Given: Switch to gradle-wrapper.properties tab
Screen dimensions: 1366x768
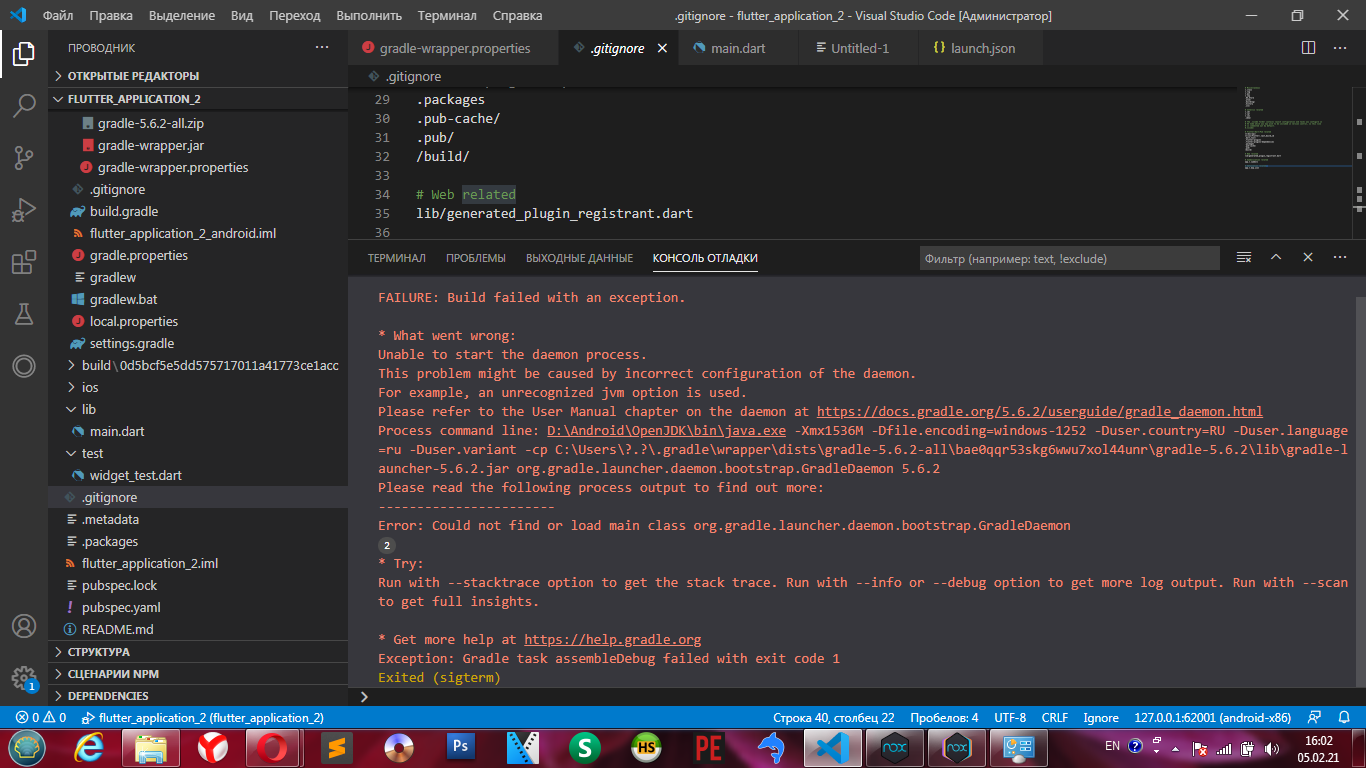Looking at the screenshot, I should (x=455, y=48).
